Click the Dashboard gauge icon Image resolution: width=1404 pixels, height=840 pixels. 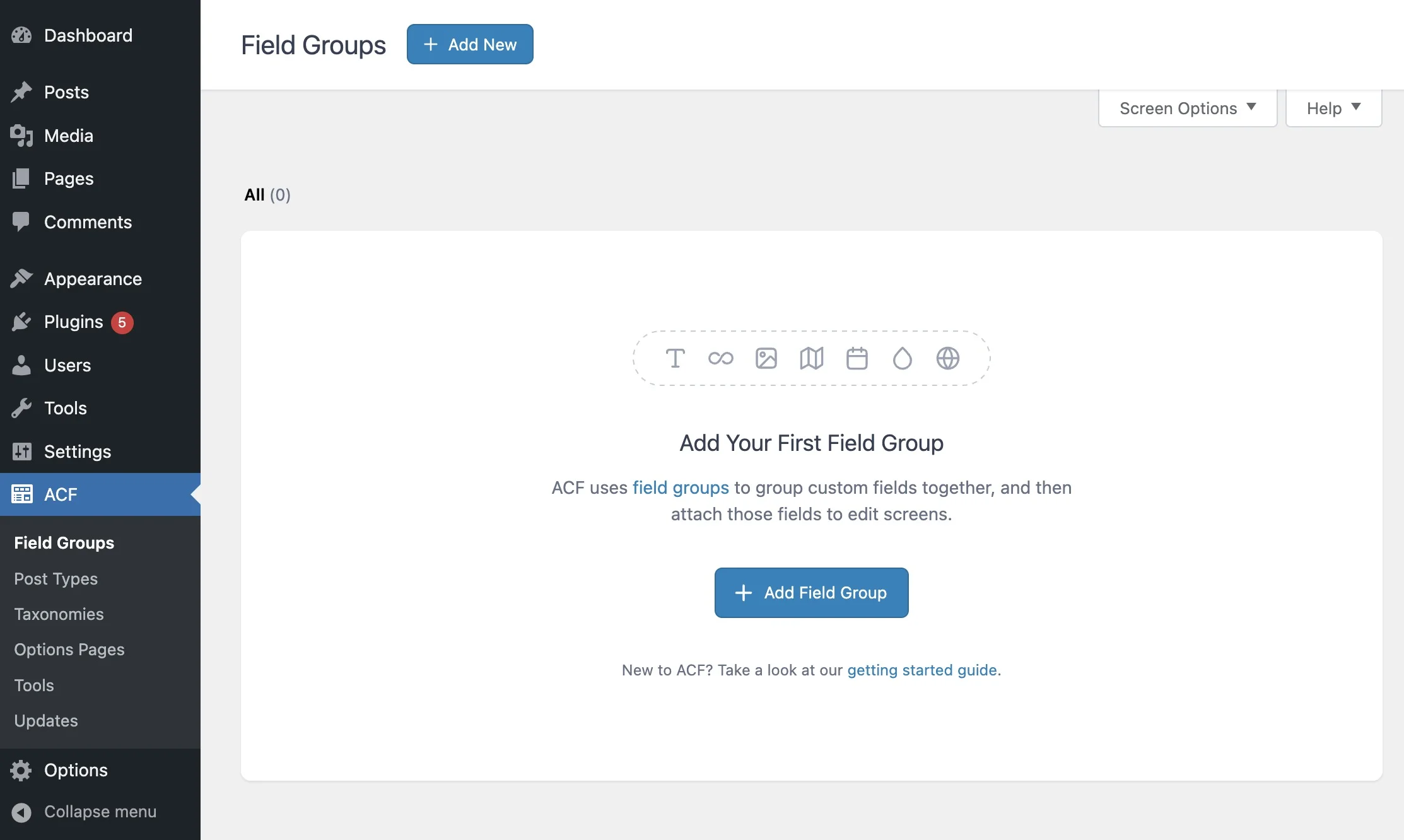click(21, 35)
